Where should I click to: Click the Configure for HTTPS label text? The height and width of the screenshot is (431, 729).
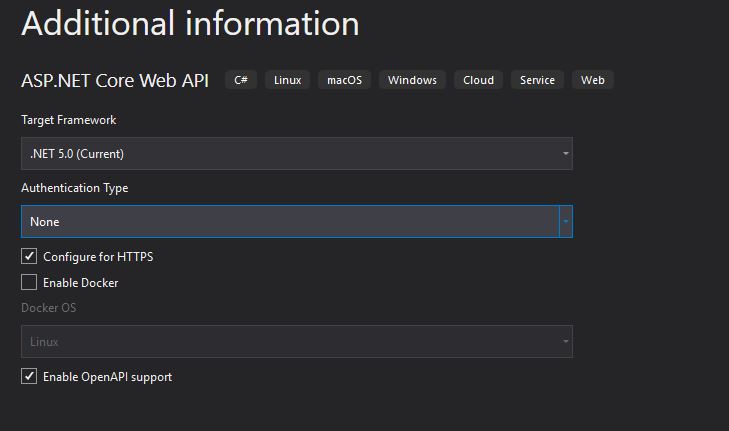click(98, 257)
